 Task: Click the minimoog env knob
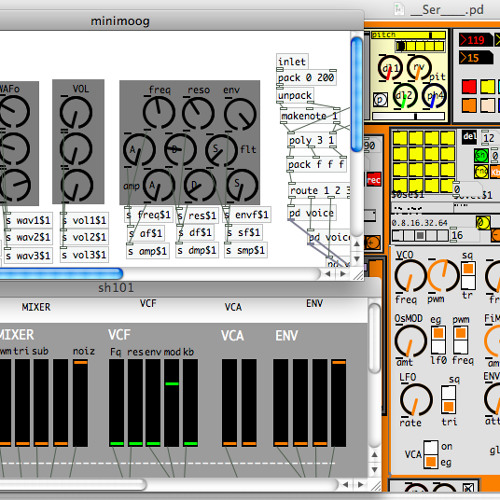240,114
